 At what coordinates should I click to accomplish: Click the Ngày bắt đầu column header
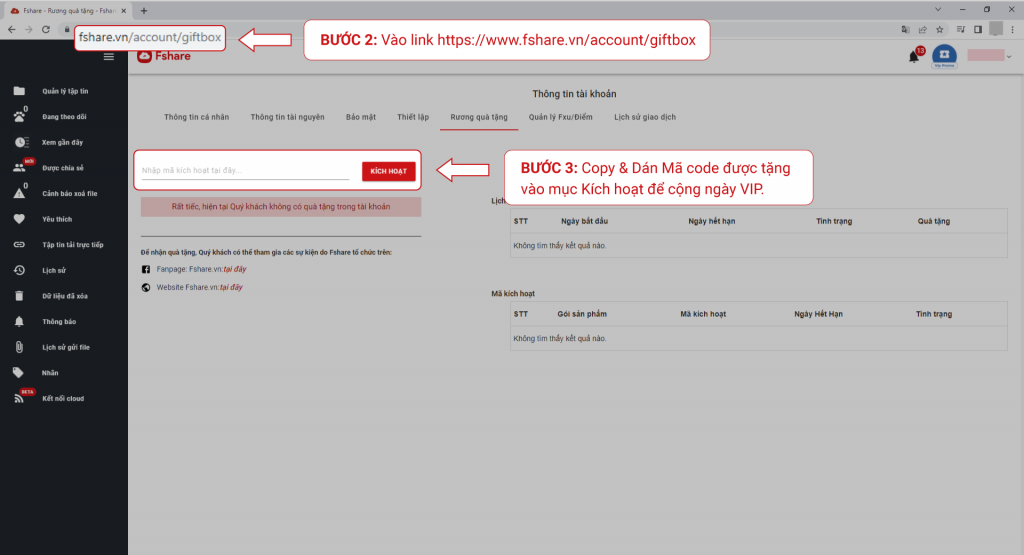(584, 221)
